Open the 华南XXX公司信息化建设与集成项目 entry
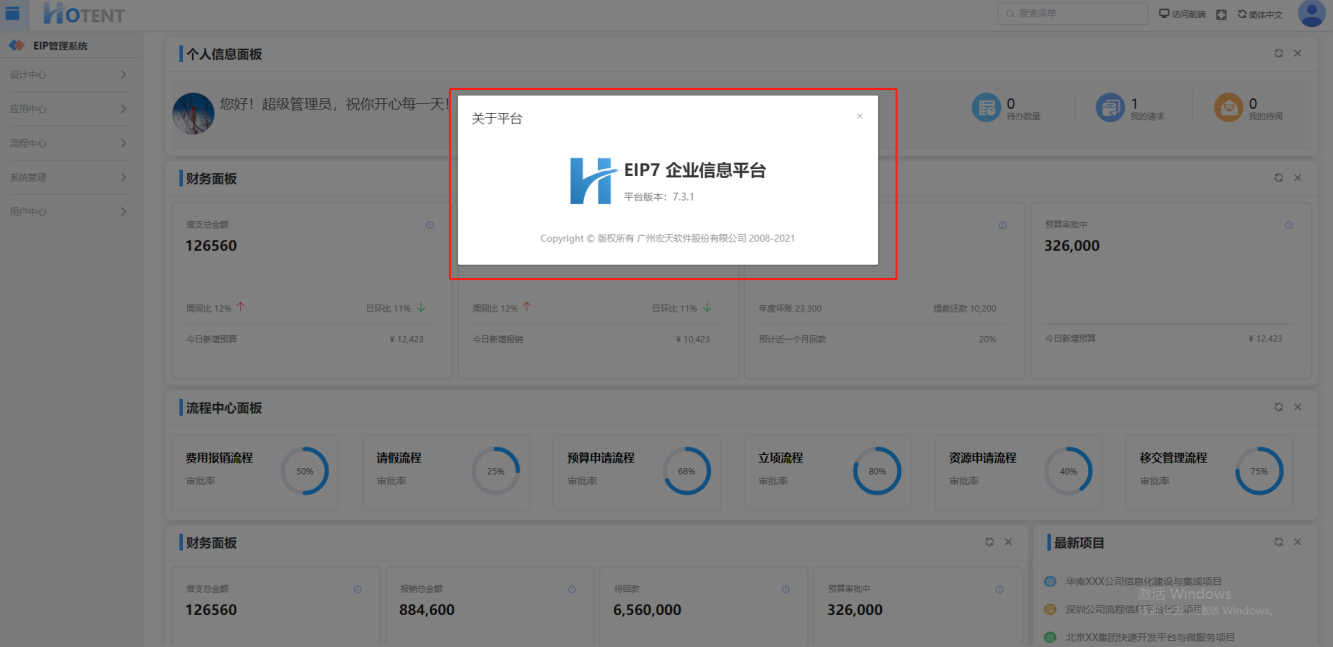 [1143, 581]
